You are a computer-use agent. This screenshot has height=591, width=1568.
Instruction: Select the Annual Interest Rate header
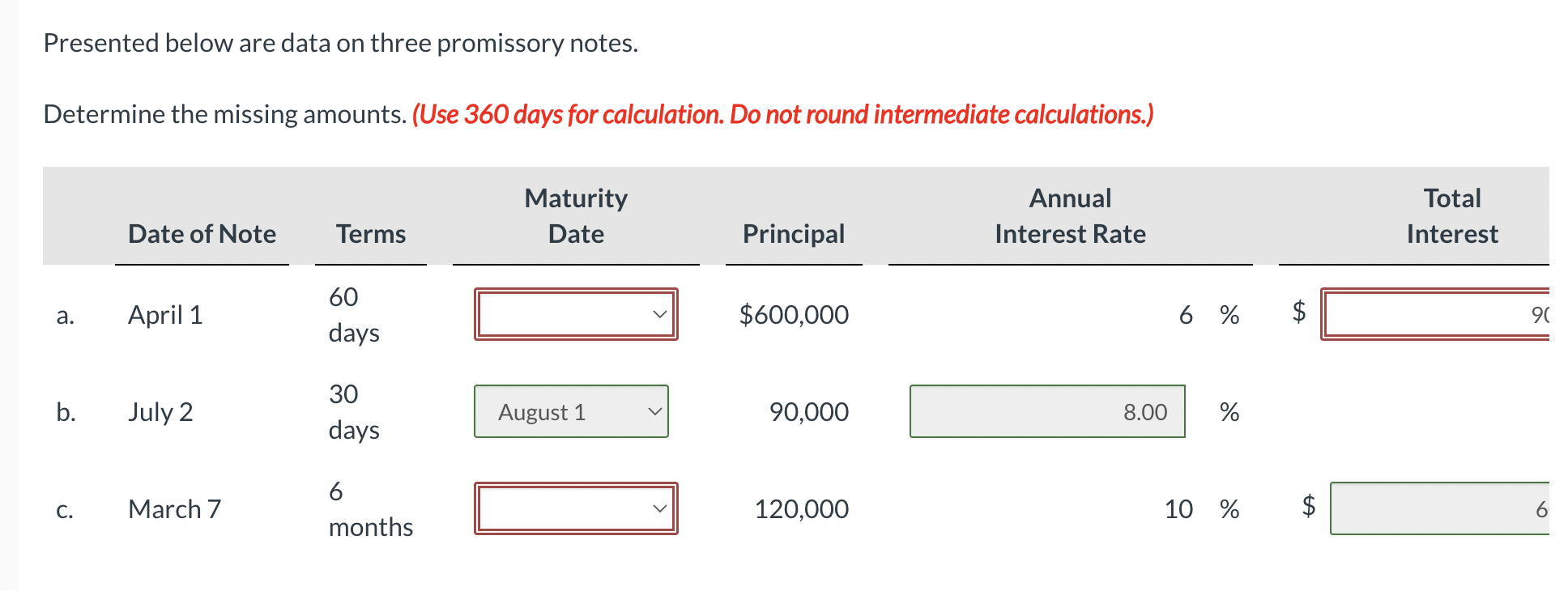(1070, 215)
